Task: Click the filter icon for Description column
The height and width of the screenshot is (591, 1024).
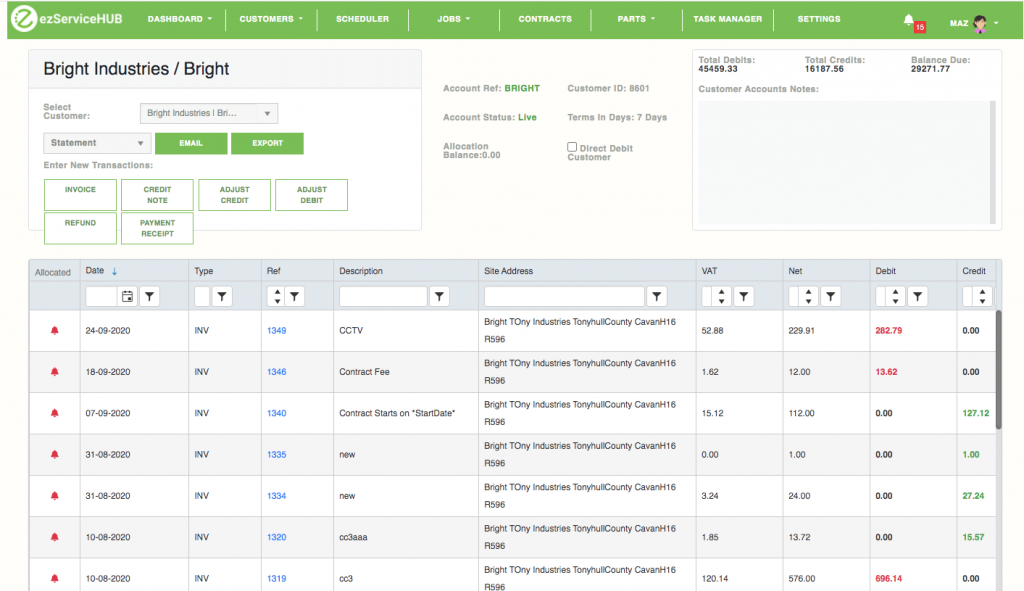Action: tap(440, 297)
